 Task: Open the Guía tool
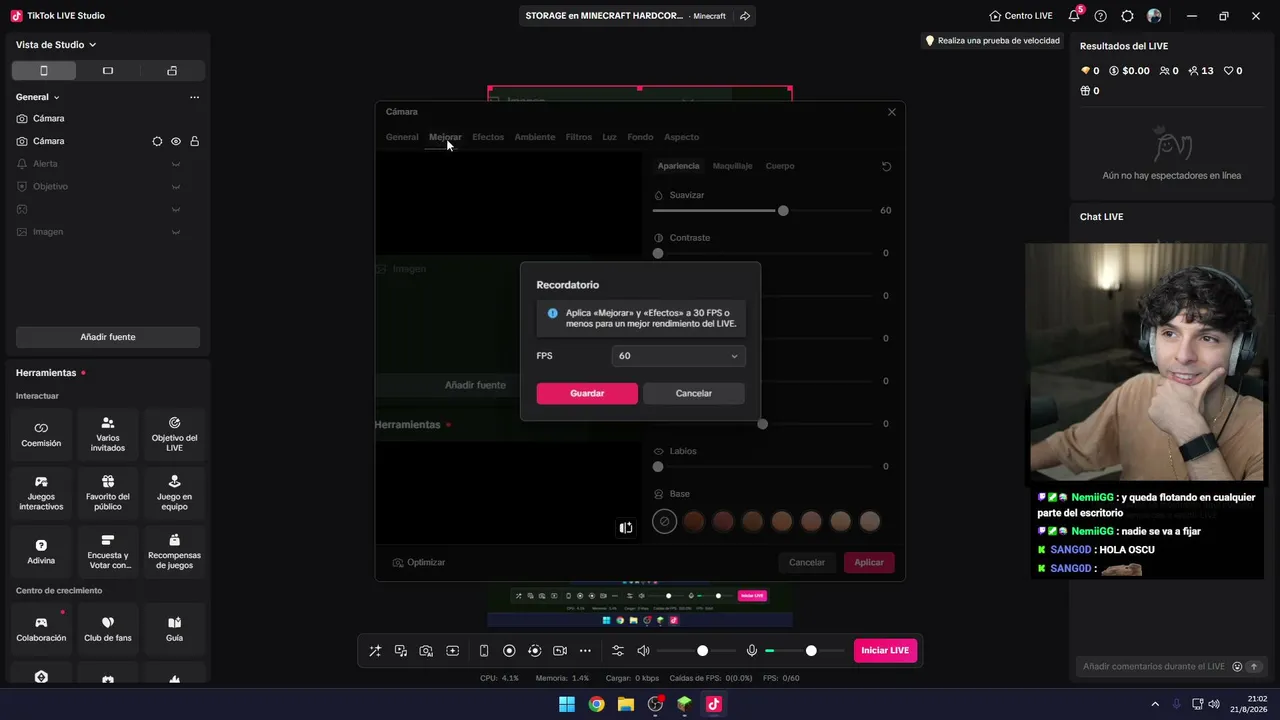[x=174, y=629]
